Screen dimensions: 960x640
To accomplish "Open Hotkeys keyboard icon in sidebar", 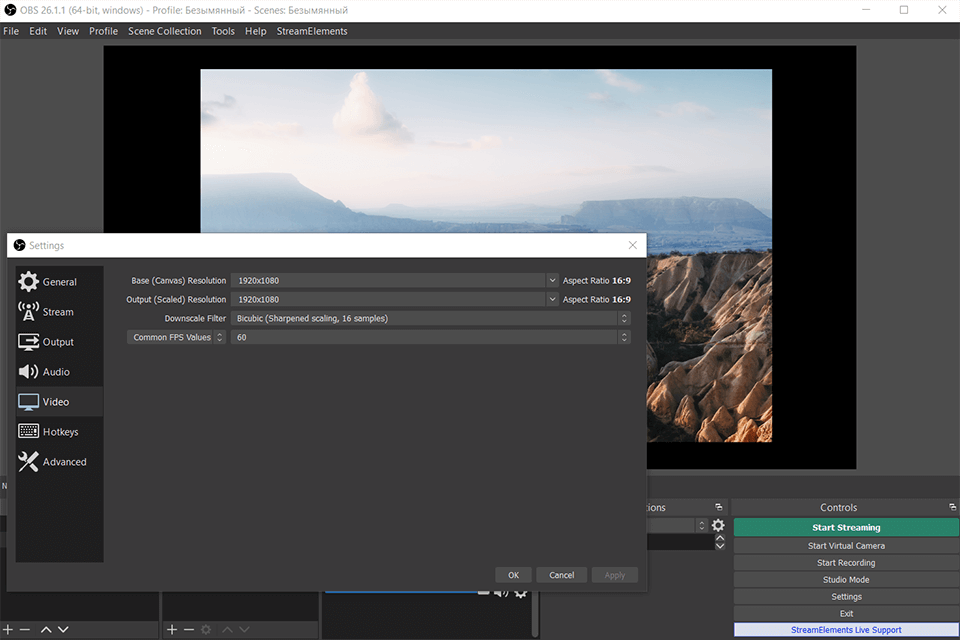I will (29, 432).
